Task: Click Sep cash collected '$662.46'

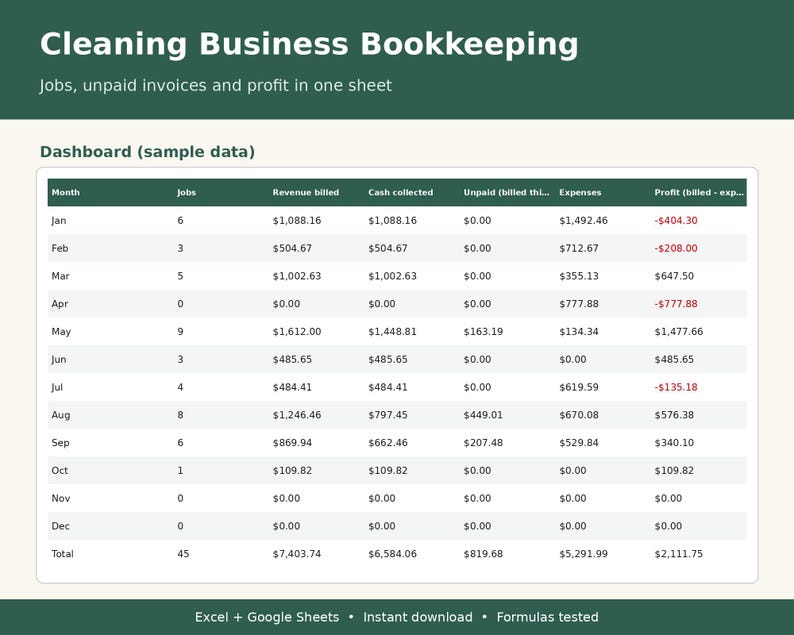Action: tap(388, 443)
